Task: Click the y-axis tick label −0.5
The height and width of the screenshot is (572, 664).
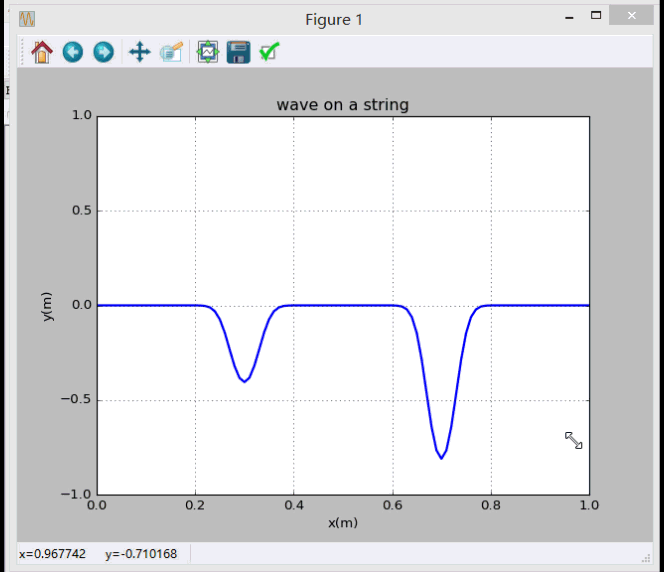Action: click(x=76, y=399)
